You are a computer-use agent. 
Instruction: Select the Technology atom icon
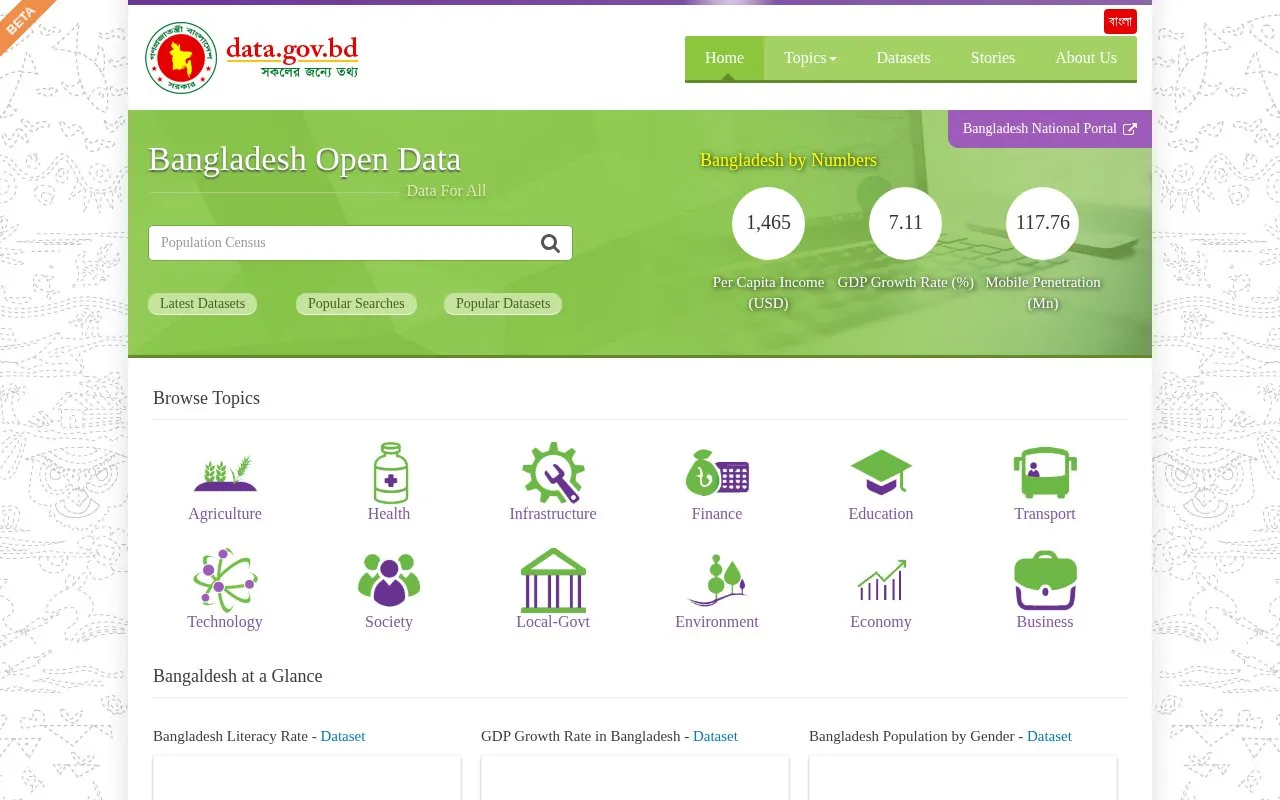click(225, 580)
